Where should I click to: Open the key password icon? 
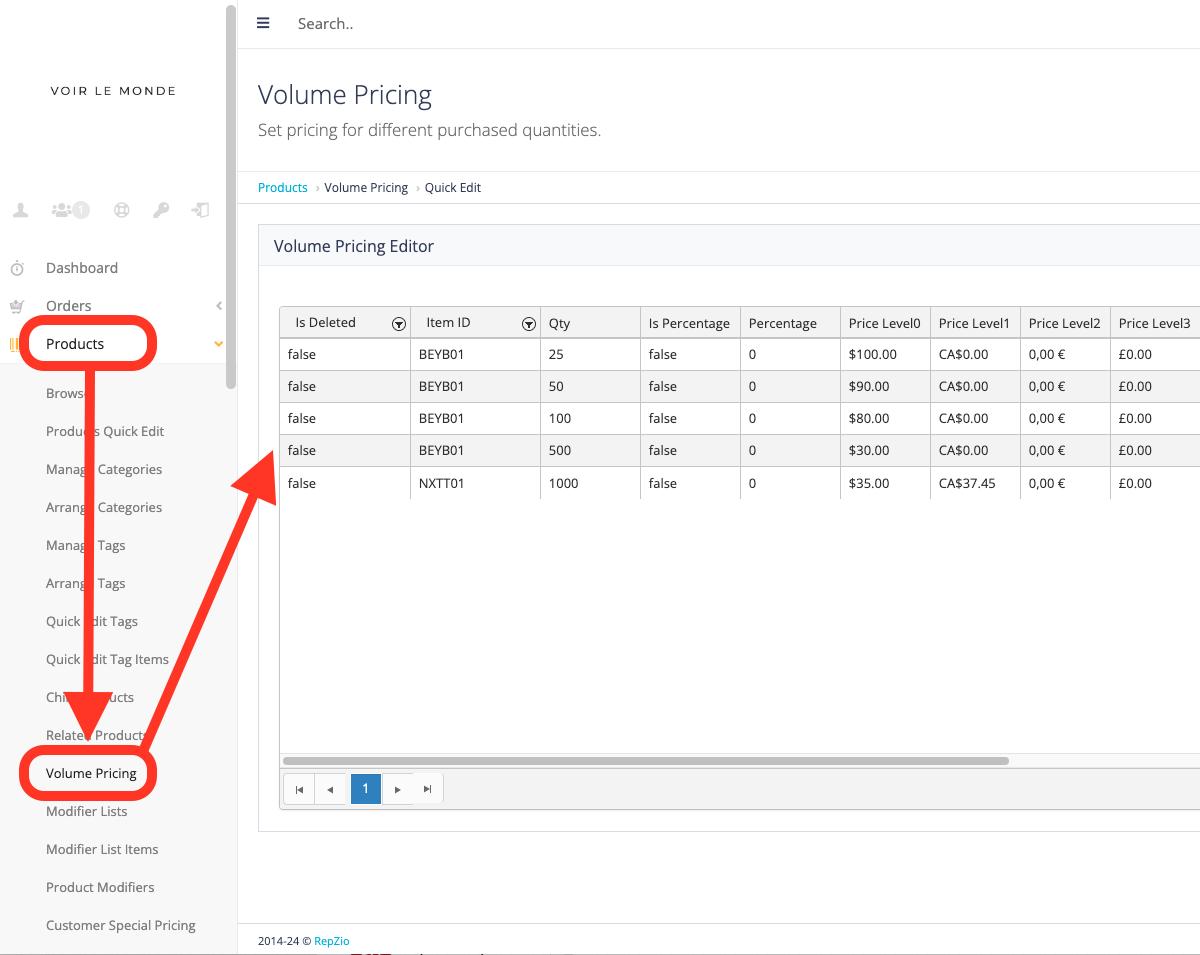[x=161, y=210]
